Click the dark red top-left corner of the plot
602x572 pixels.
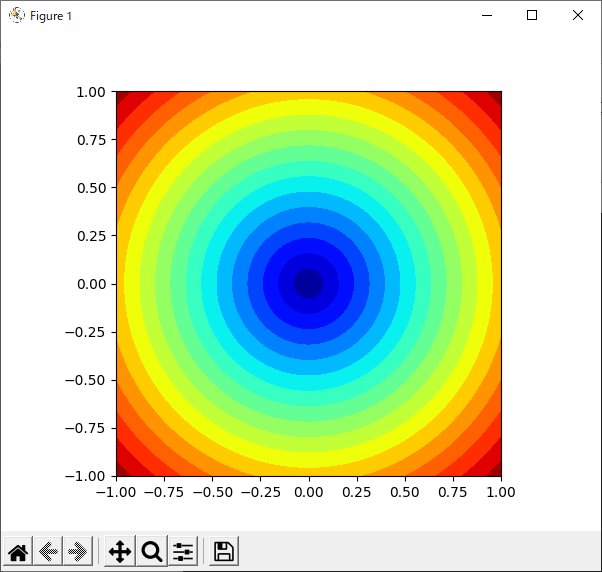coord(121,96)
